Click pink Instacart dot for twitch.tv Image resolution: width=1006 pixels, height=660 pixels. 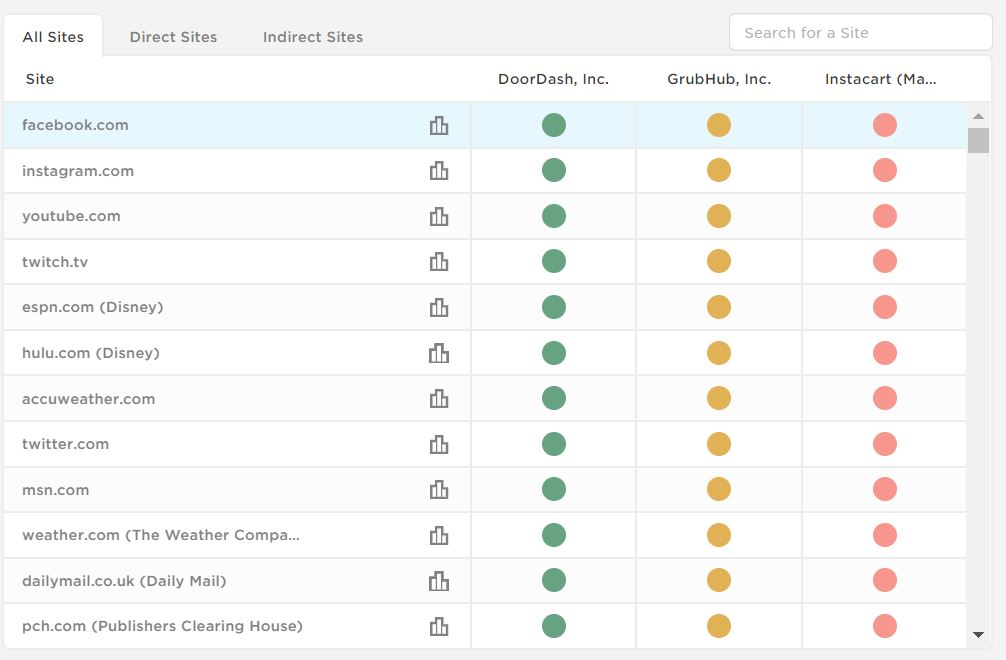tap(885, 262)
